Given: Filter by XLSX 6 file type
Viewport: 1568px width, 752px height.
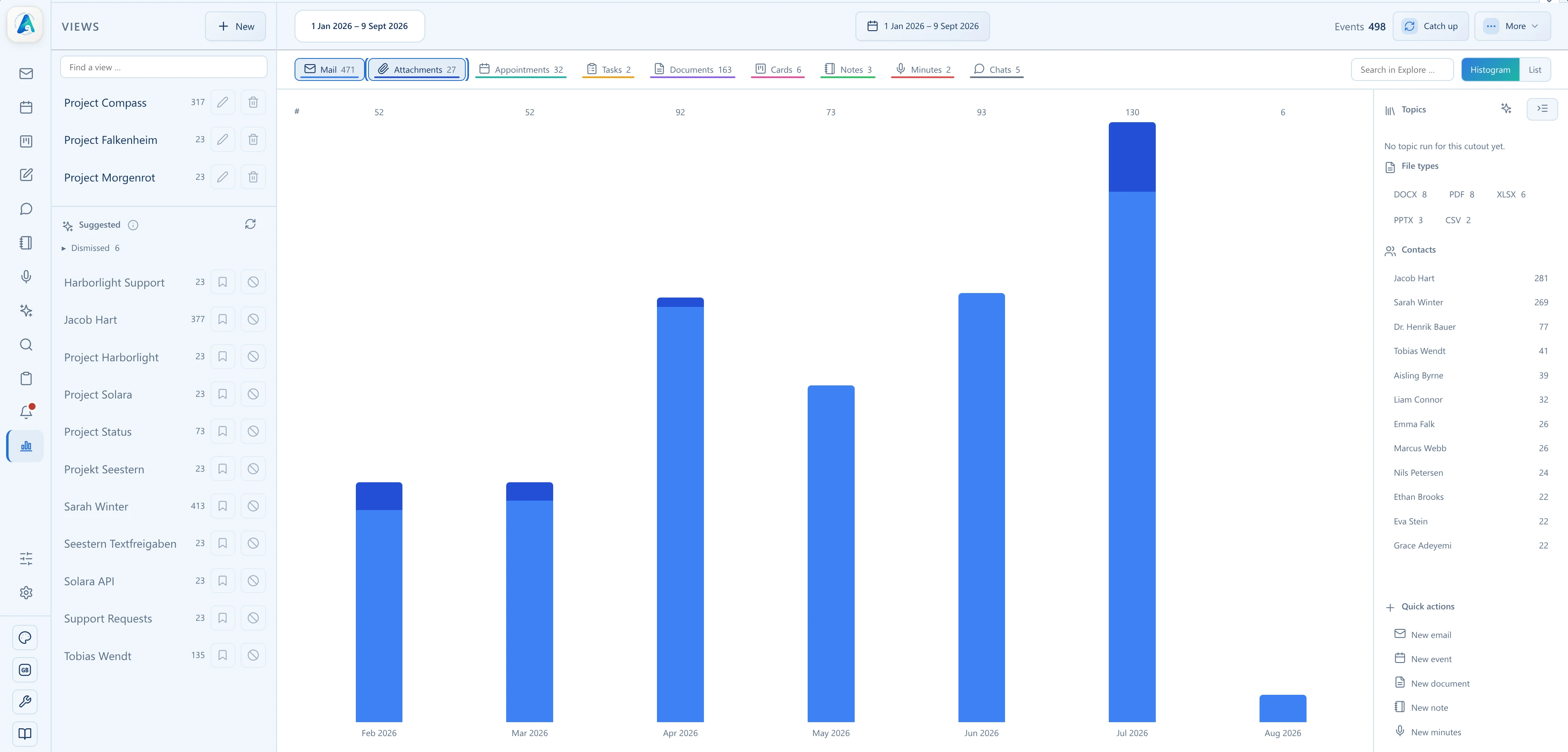Looking at the screenshot, I should [1511, 194].
